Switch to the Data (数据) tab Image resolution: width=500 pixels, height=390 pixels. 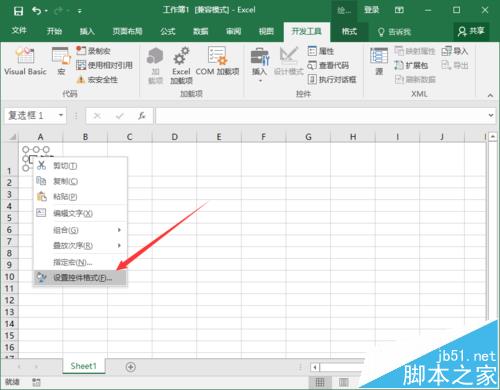point(201,31)
